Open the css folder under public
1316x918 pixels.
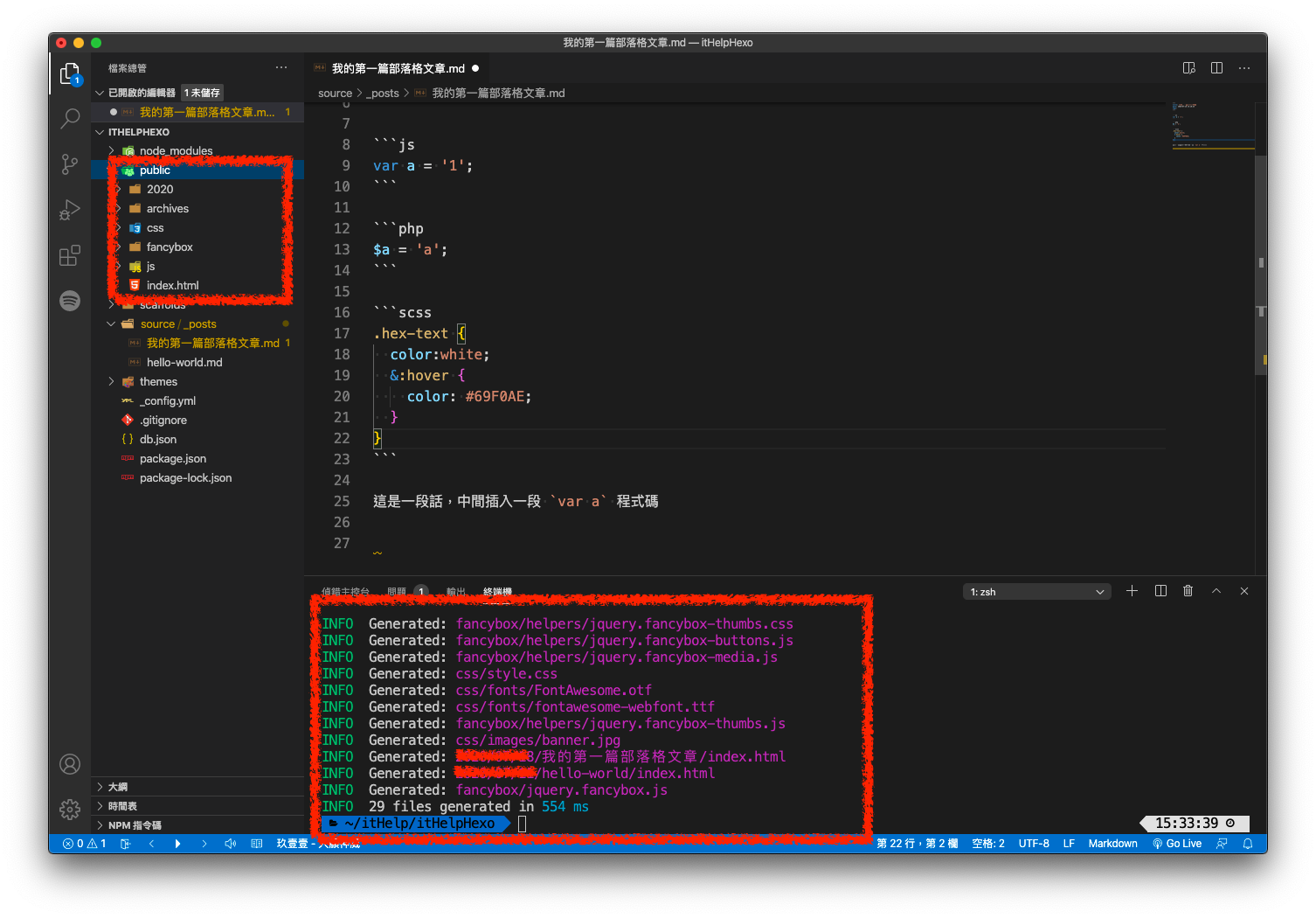[197, 228]
